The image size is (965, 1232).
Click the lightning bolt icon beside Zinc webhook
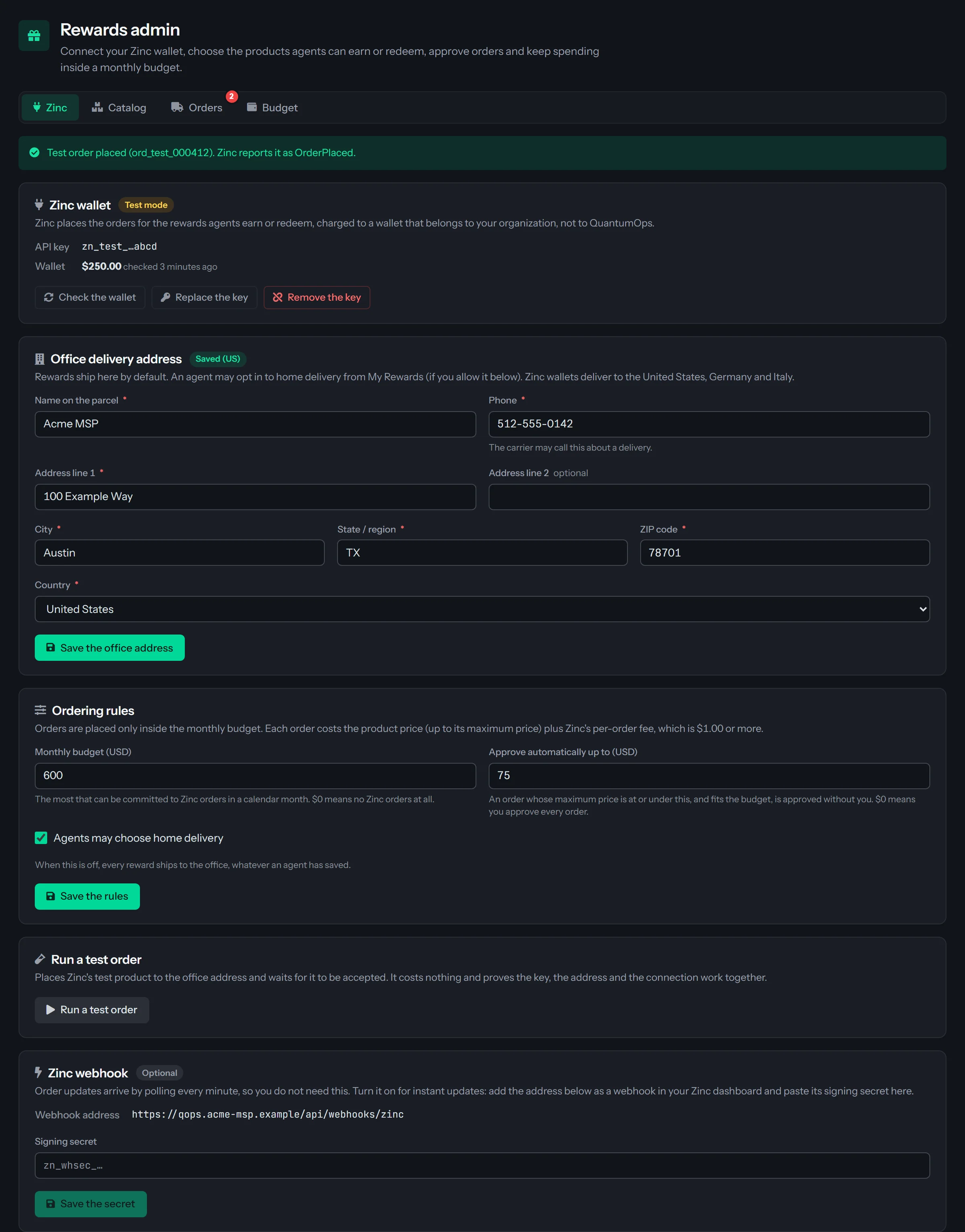point(39,1072)
